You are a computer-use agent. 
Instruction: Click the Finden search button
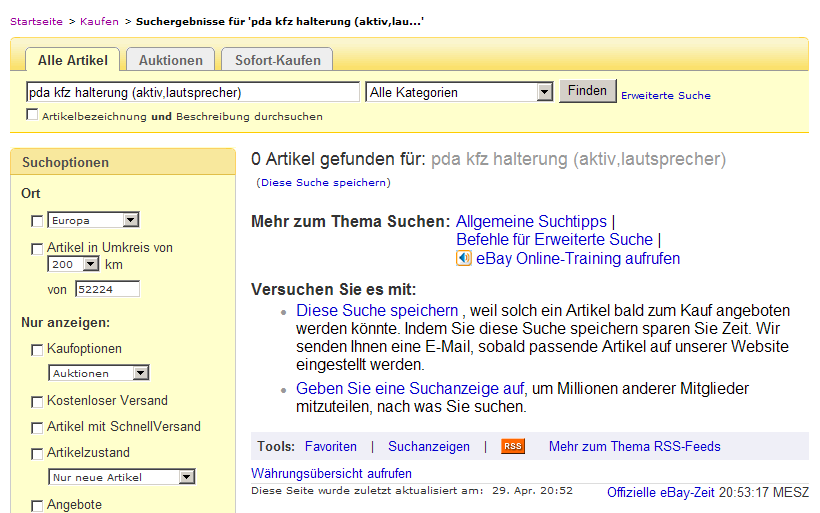pyautogui.click(x=587, y=91)
